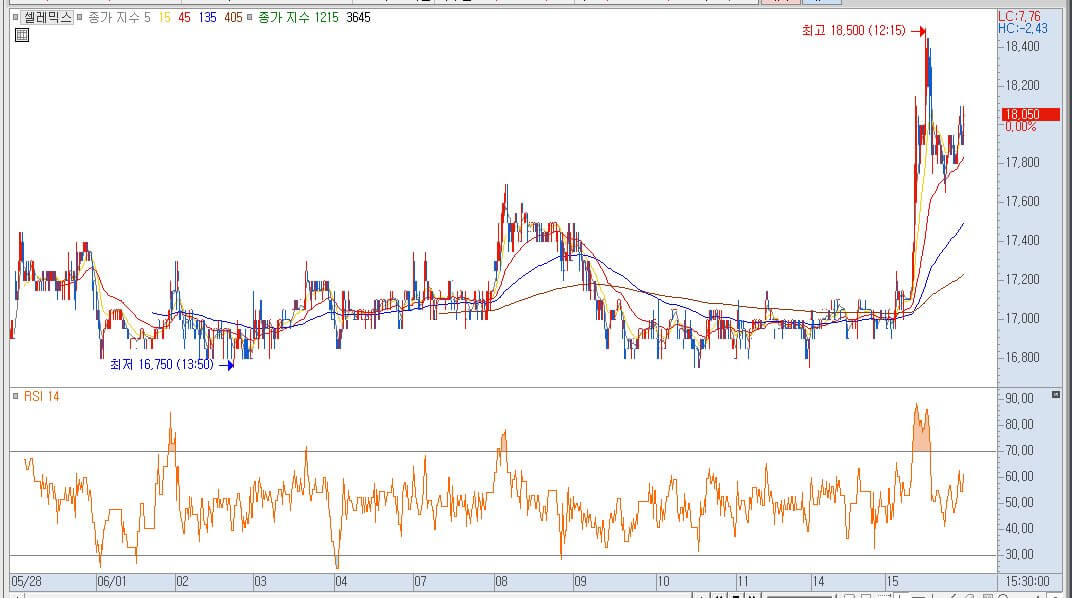Click the 15:30:00 time label
Viewport: 1072px width, 598px height.
(1028, 582)
